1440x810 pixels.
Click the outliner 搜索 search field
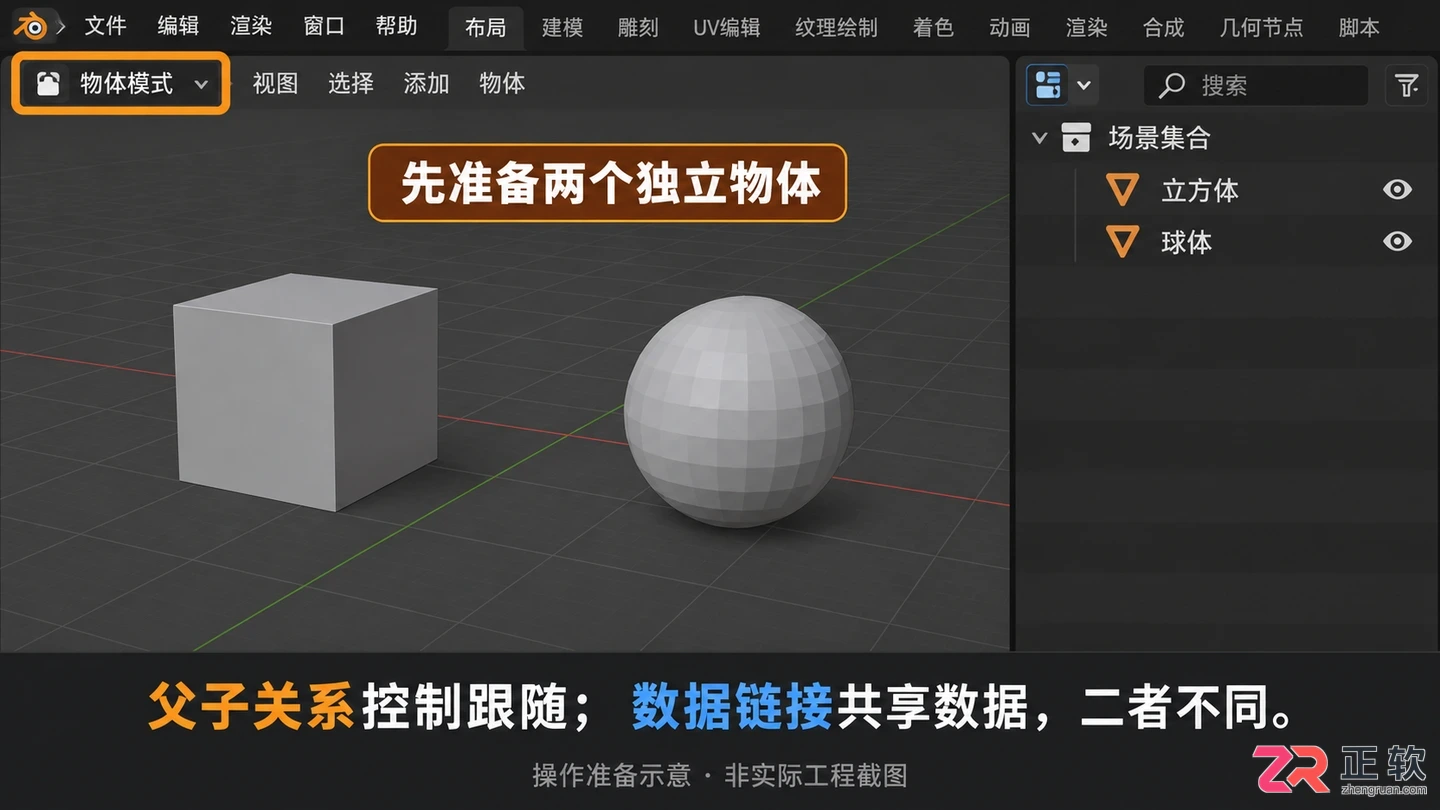(1256, 85)
